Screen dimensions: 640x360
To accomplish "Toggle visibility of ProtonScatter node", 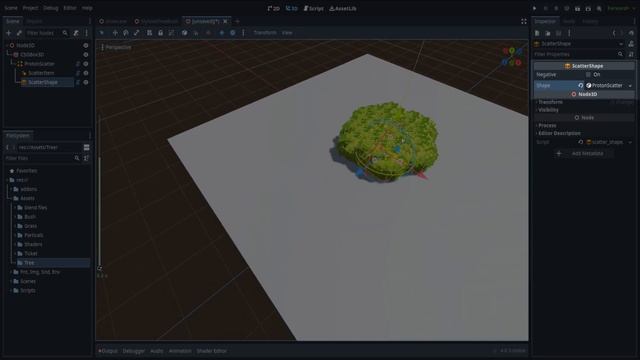I will click(x=86, y=64).
